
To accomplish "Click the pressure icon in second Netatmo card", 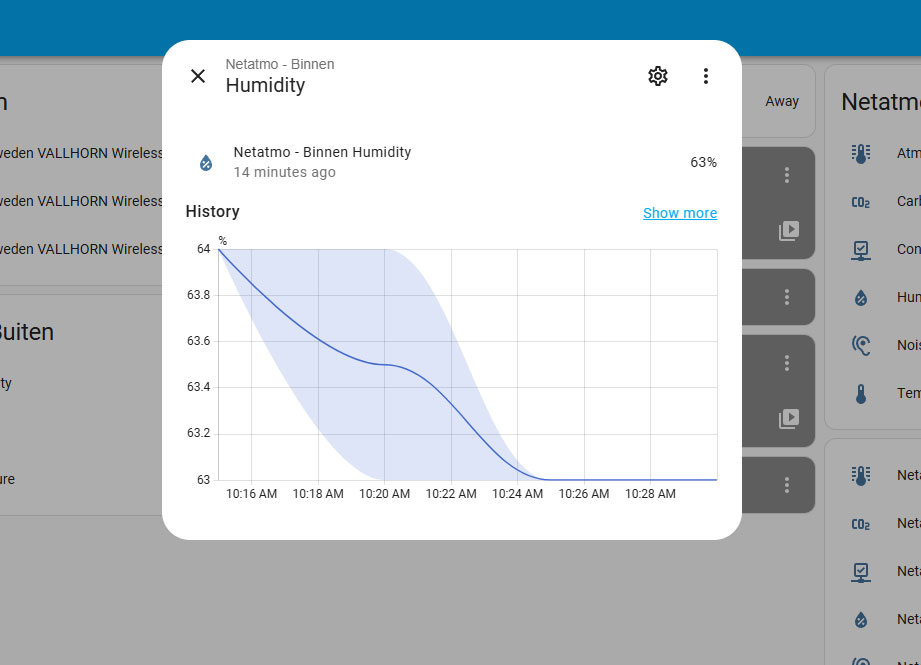I will (x=861, y=475).
